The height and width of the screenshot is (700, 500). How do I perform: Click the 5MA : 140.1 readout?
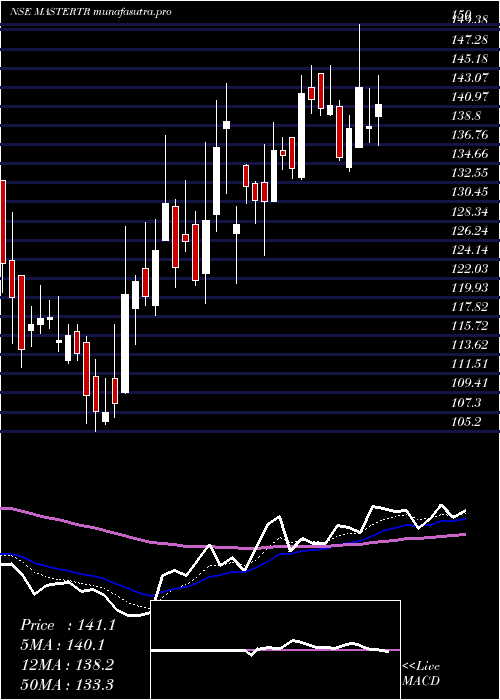pos(65,645)
